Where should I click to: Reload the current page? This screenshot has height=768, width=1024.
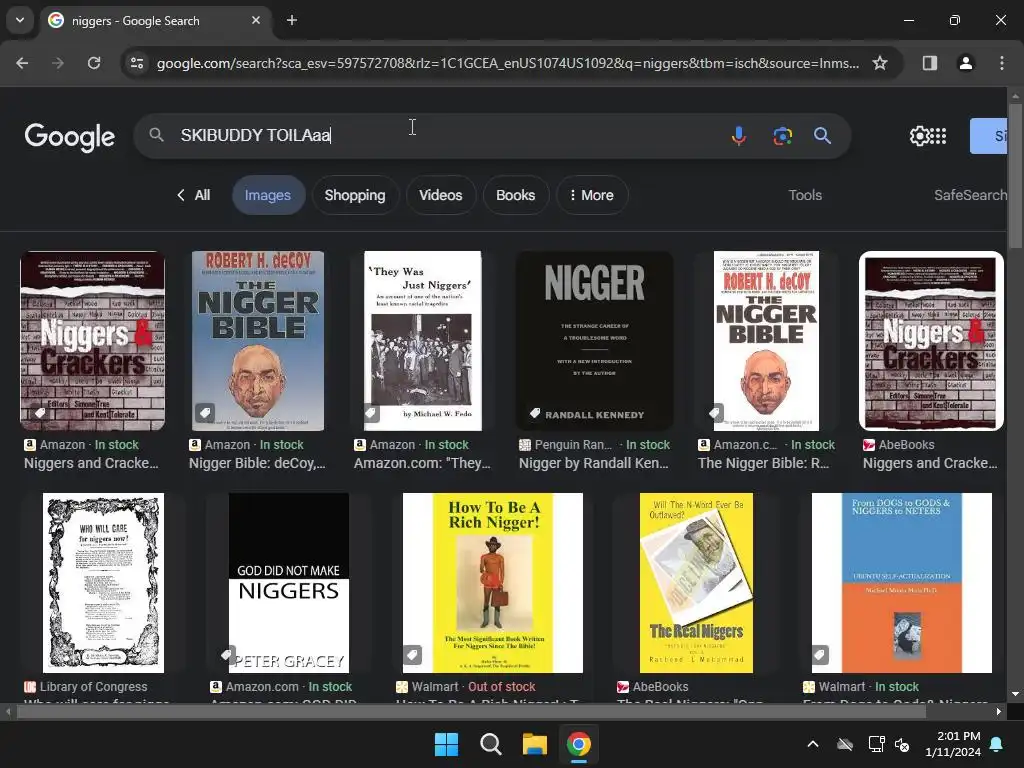(x=94, y=63)
